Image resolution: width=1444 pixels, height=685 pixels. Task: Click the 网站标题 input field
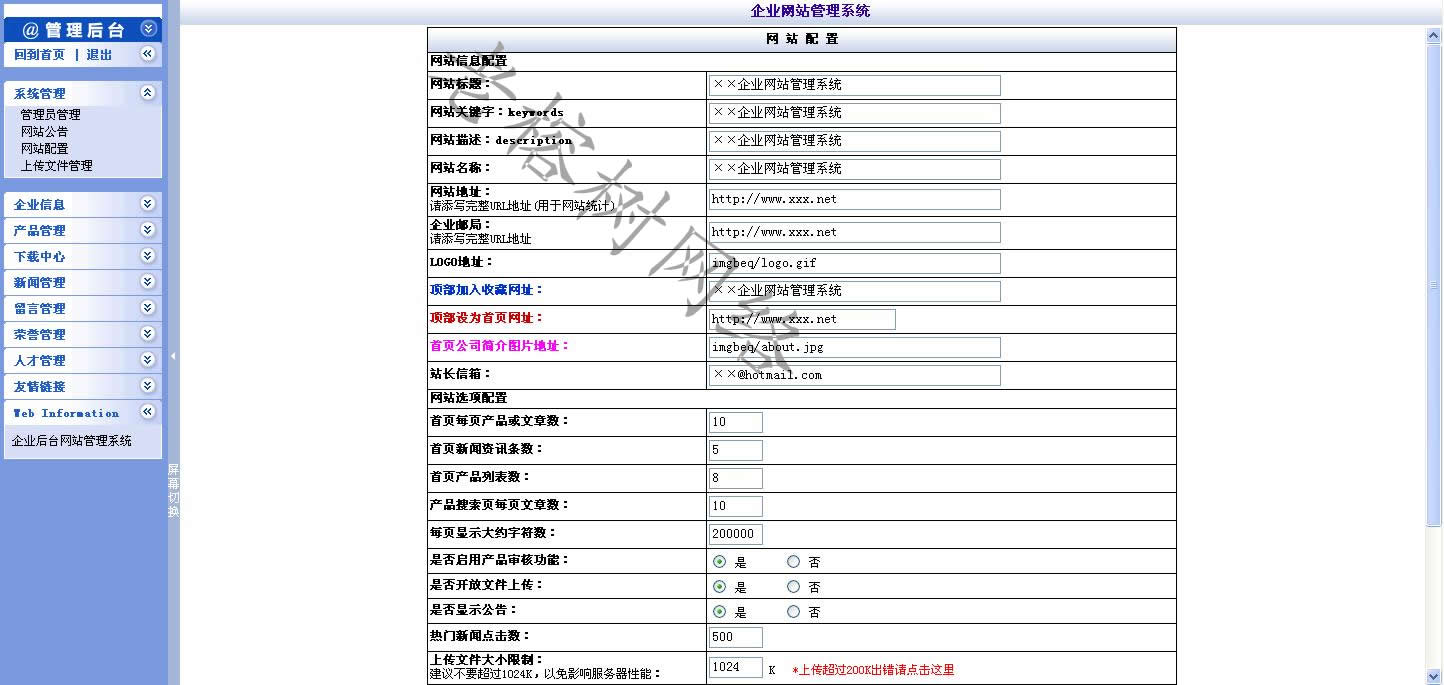click(x=855, y=85)
